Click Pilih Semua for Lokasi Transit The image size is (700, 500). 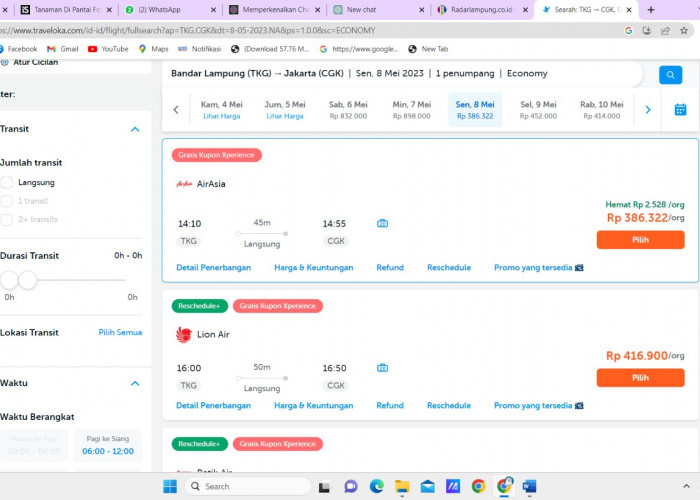[x=120, y=332]
